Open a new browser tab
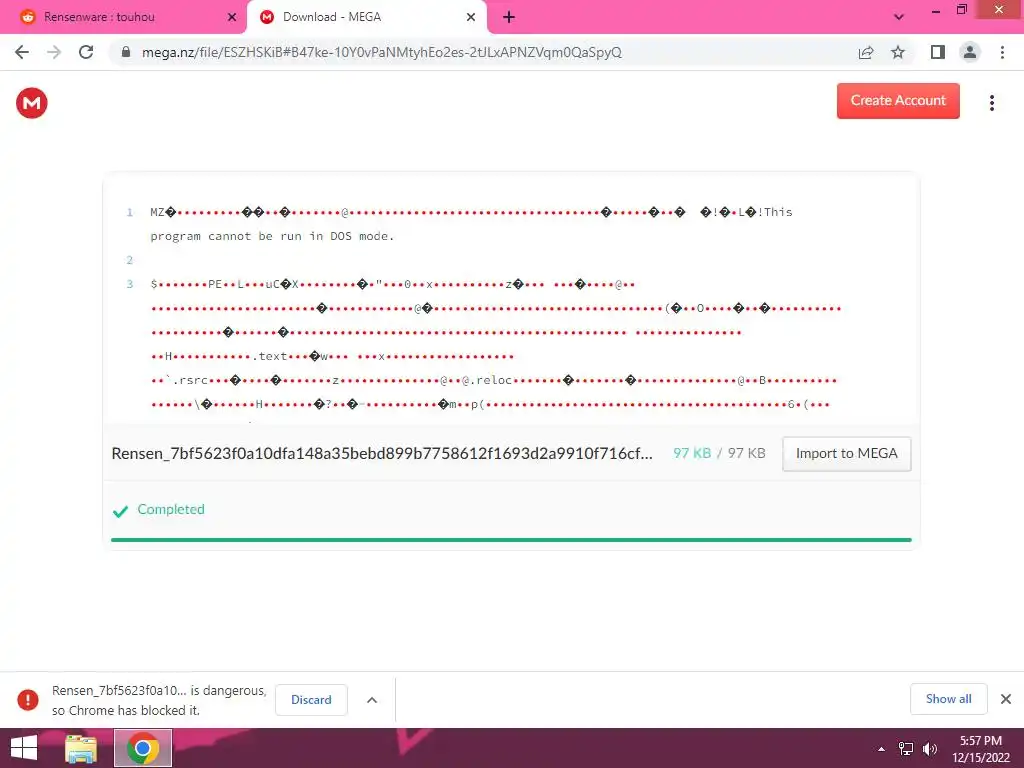The width and height of the screenshot is (1024, 768). click(x=509, y=18)
